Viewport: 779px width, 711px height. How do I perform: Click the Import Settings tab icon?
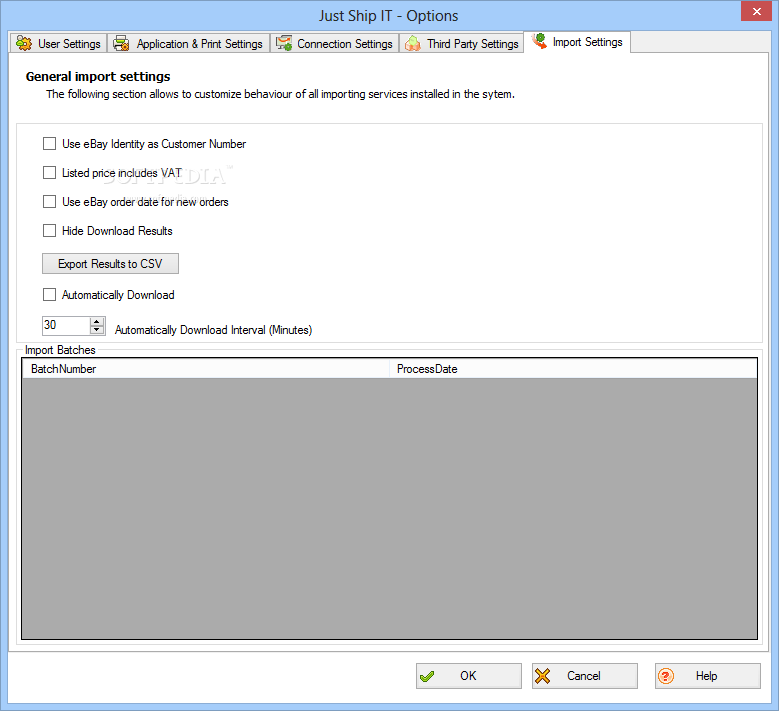pyautogui.click(x=539, y=41)
